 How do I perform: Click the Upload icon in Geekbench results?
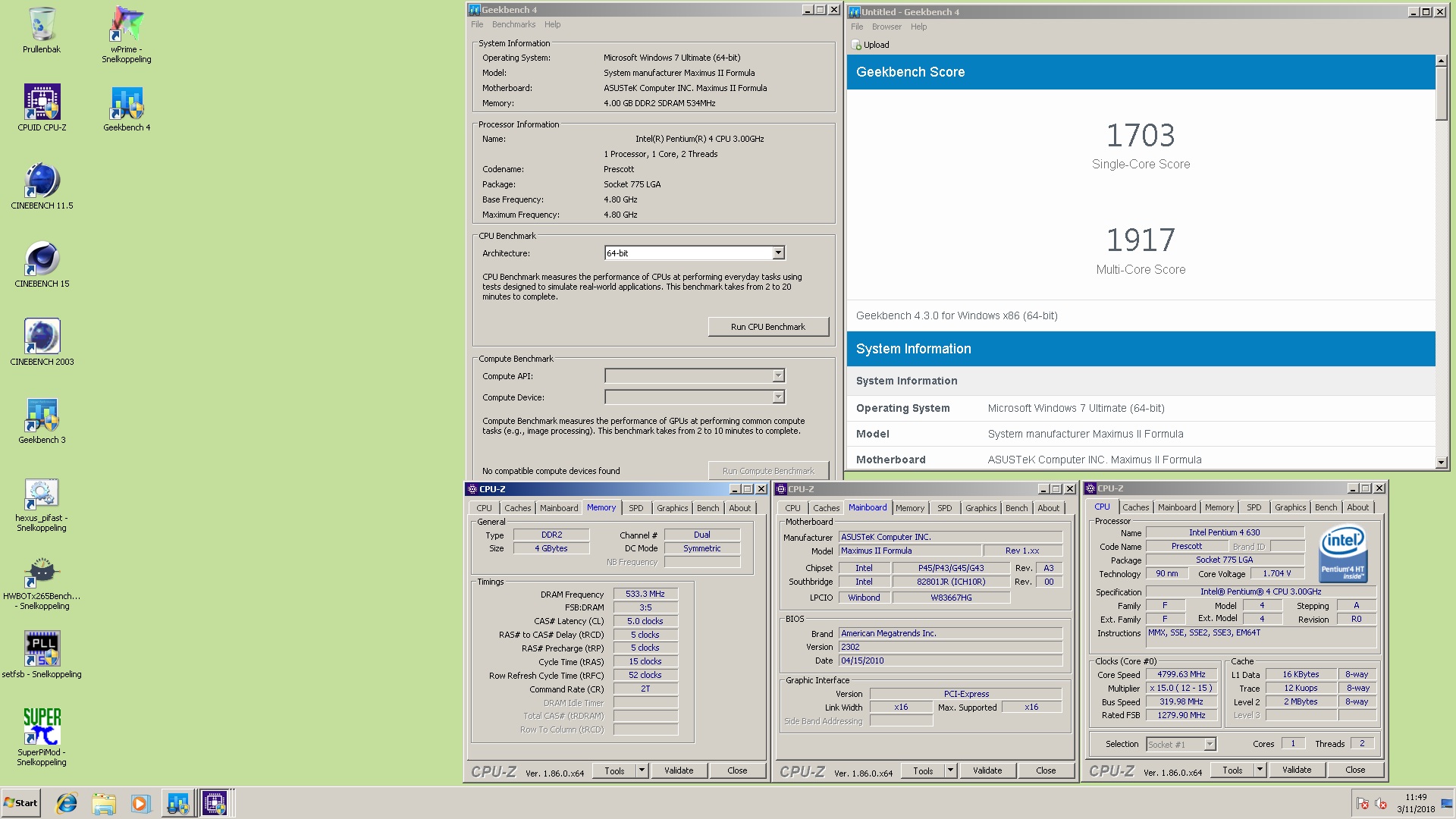point(857,45)
